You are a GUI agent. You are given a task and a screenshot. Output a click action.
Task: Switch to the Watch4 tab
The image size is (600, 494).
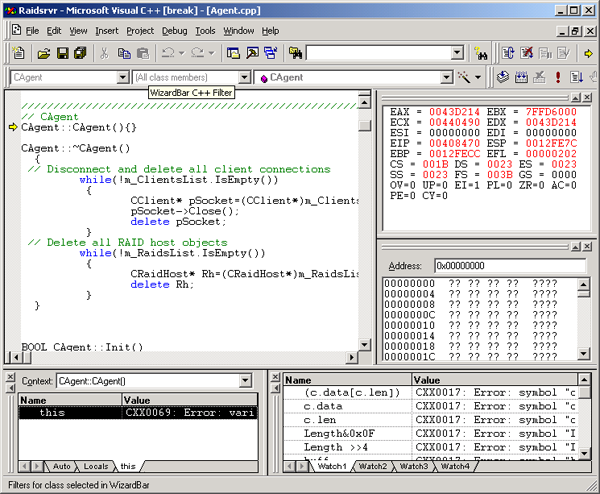click(455, 466)
